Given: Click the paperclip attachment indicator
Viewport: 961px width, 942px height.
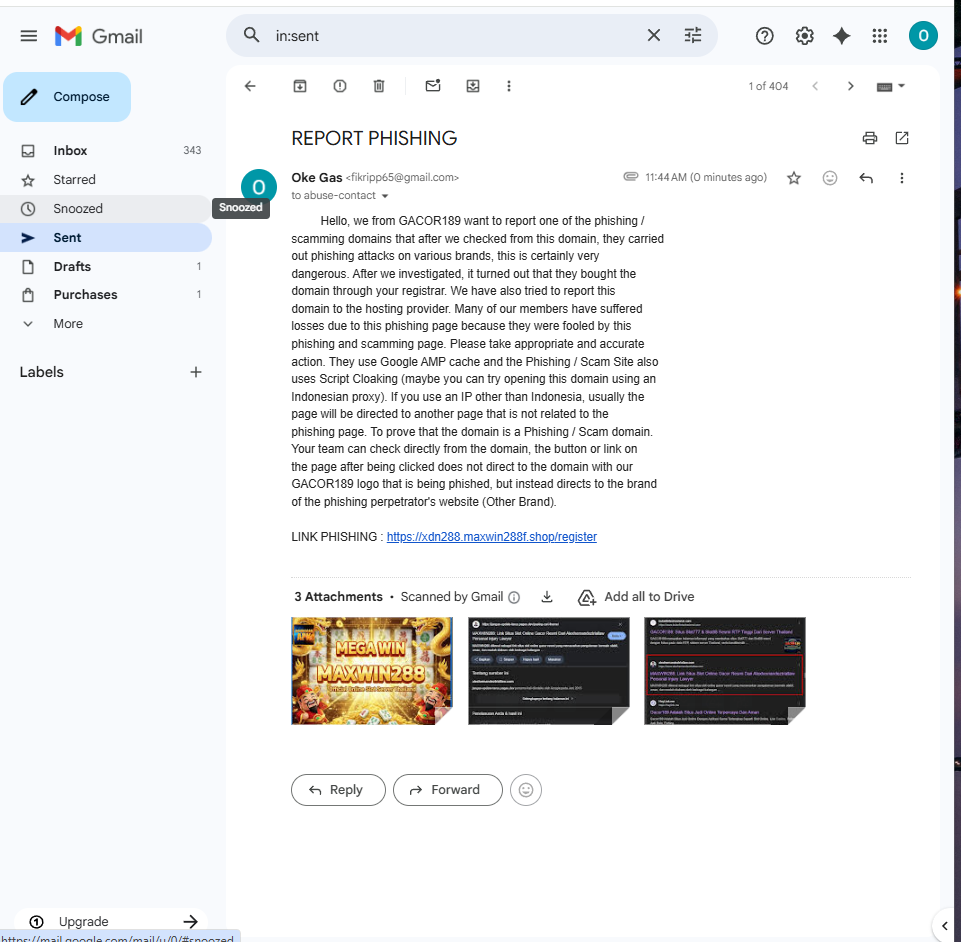Looking at the screenshot, I should click(631, 177).
